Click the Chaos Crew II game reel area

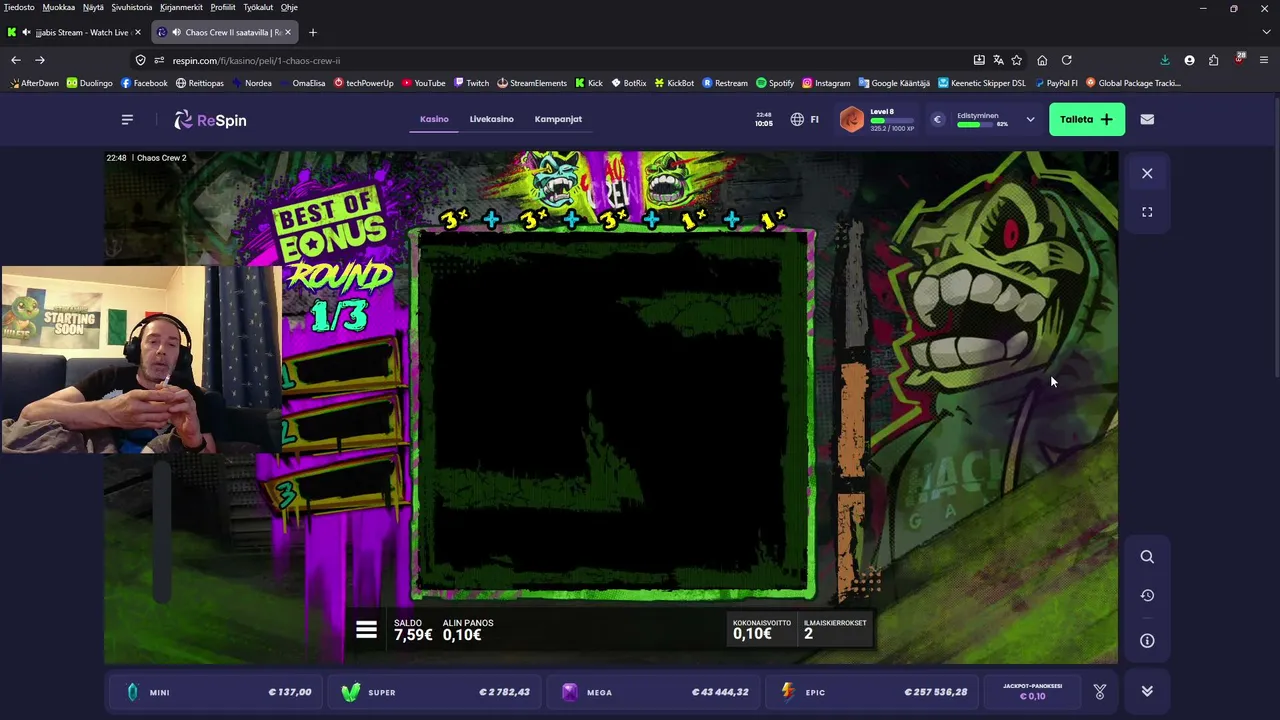click(612, 412)
